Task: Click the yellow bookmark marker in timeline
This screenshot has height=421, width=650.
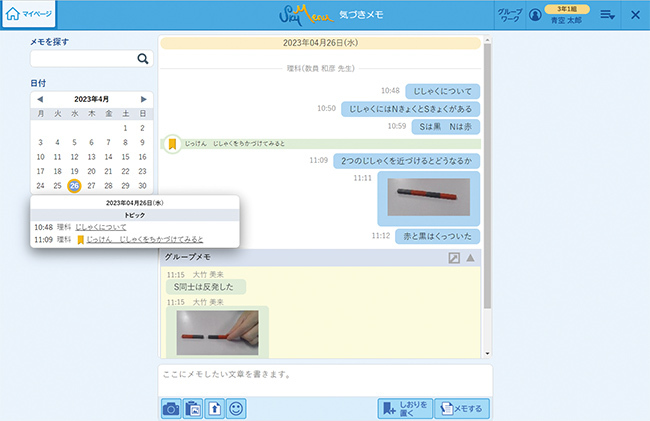Action: (x=172, y=144)
